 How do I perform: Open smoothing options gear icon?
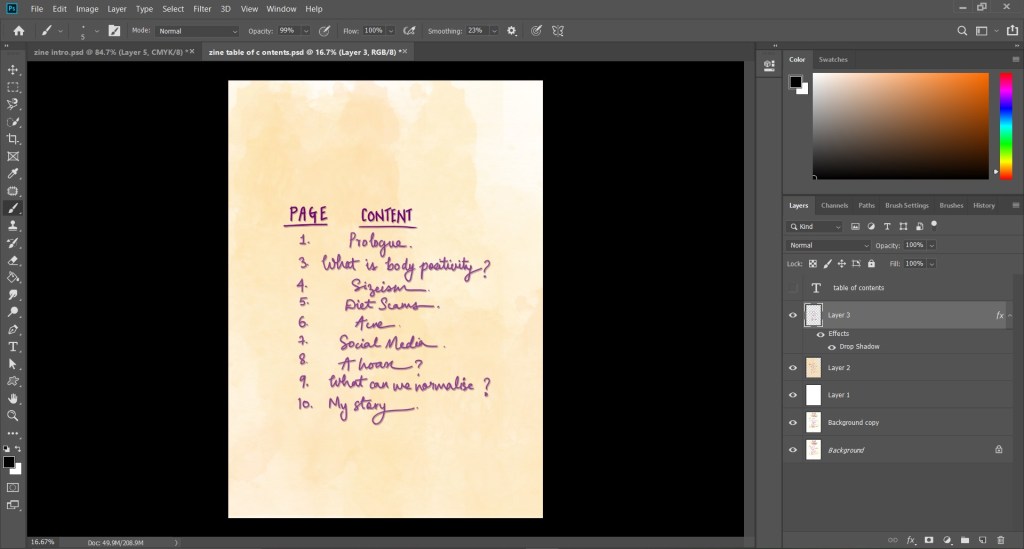pos(512,31)
